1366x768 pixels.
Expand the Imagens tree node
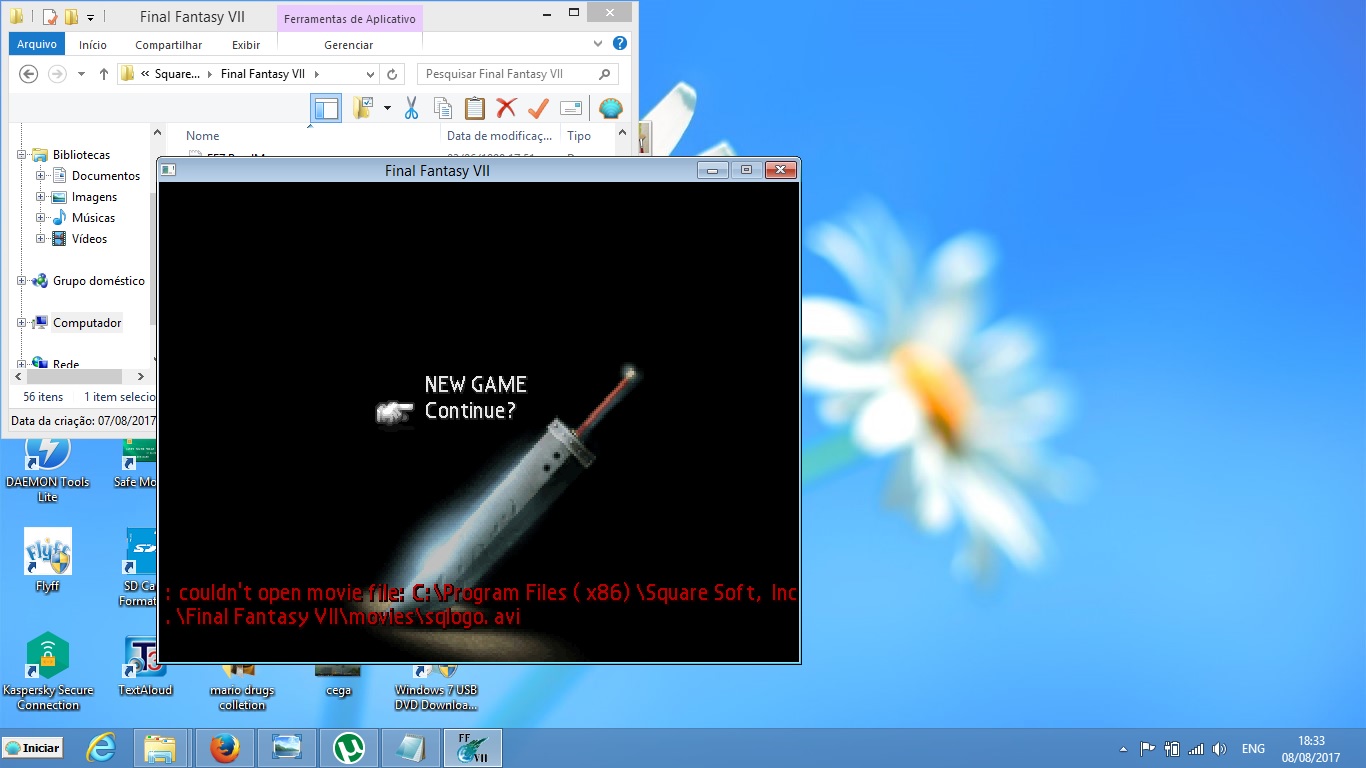(40, 197)
